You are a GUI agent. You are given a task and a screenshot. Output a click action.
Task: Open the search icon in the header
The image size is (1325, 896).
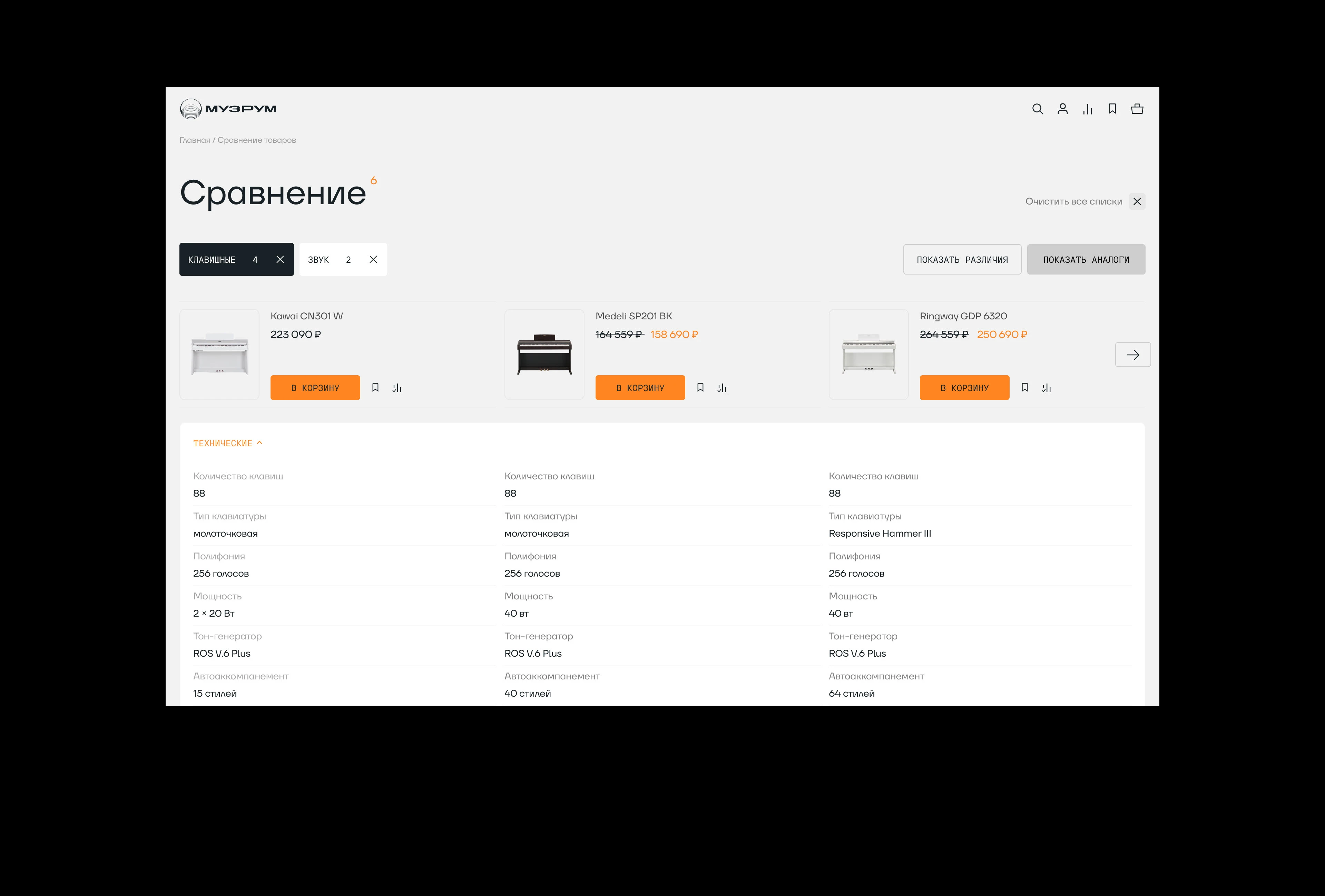tap(1038, 108)
